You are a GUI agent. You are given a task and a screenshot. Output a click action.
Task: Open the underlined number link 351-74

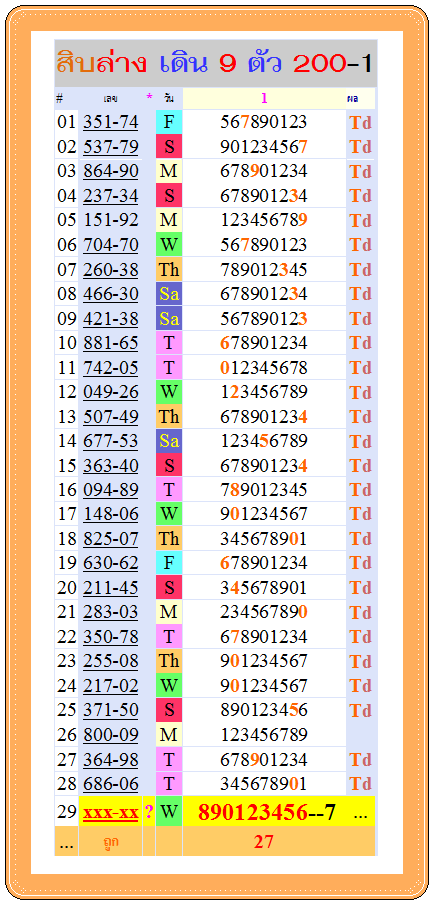pos(111,122)
